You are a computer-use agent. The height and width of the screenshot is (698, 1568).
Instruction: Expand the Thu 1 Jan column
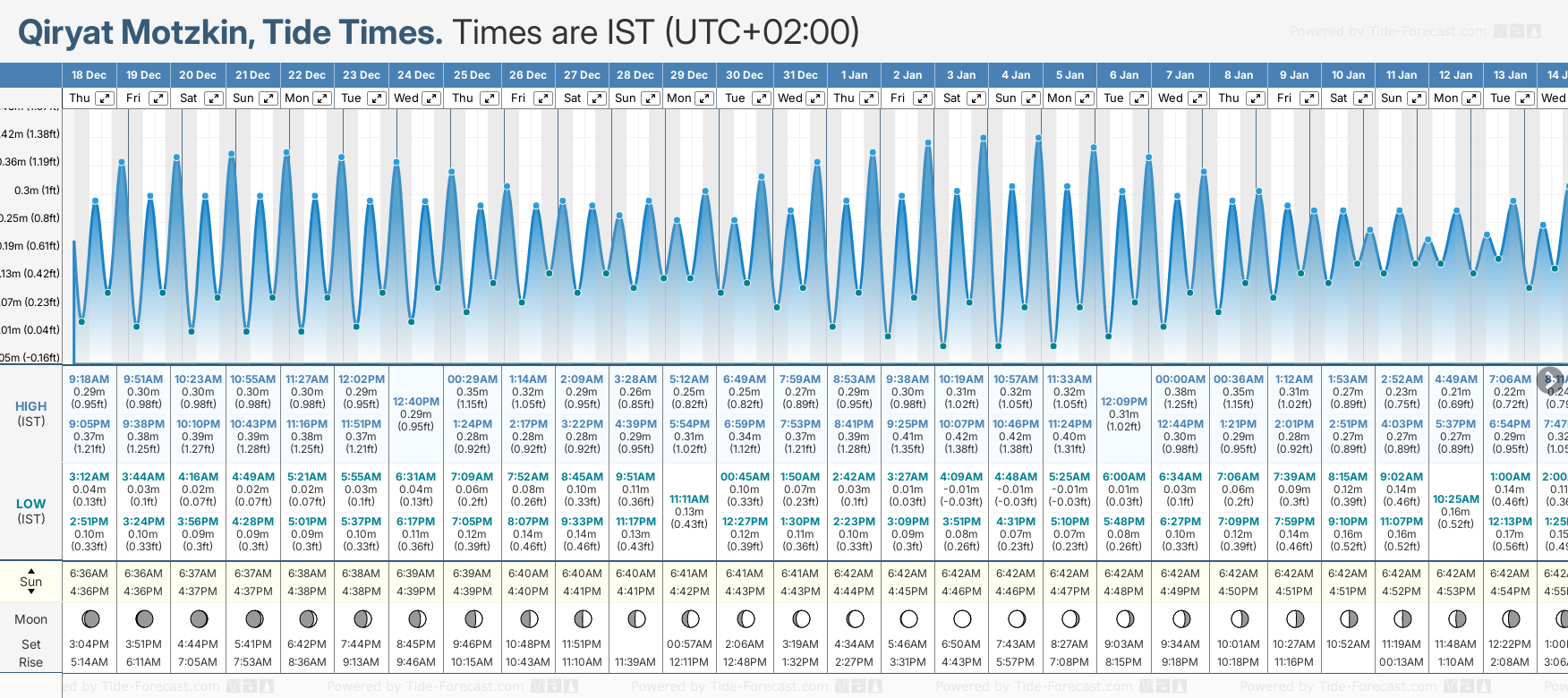[x=868, y=98]
